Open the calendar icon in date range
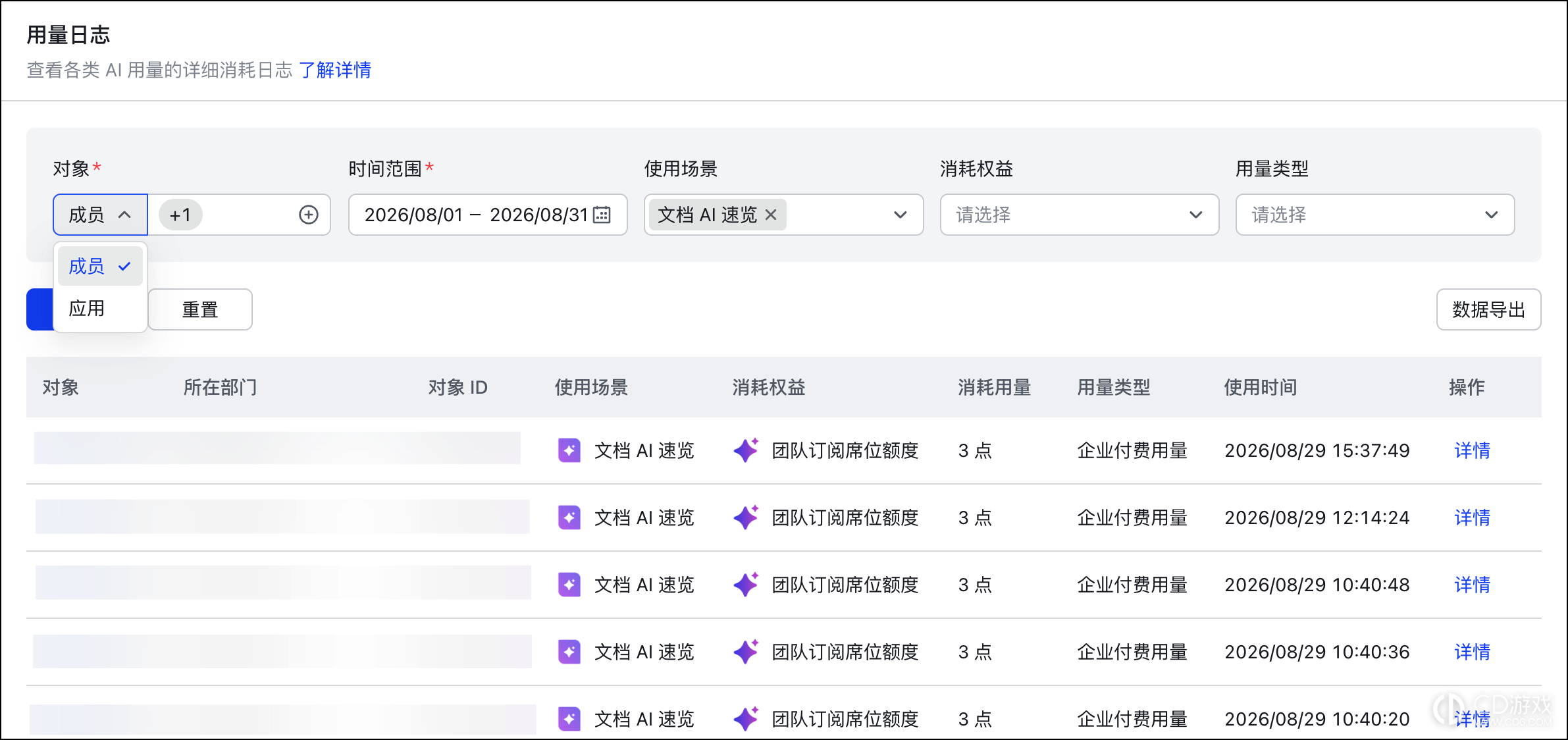 pos(602,215)
